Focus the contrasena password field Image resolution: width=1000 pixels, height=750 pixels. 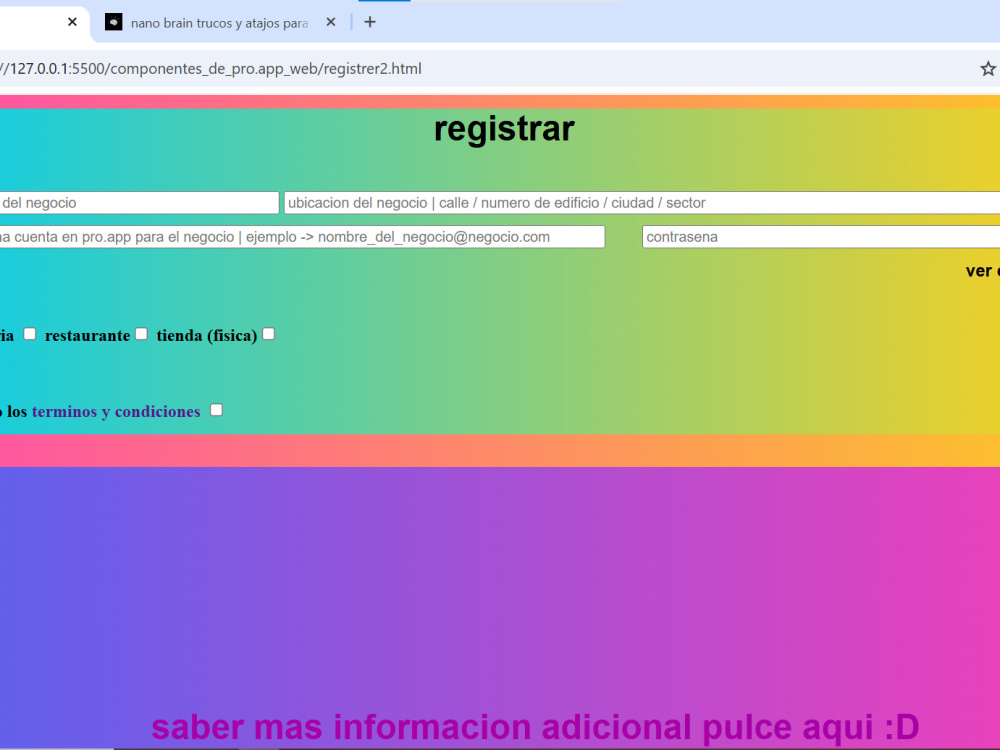click(821, 237)
